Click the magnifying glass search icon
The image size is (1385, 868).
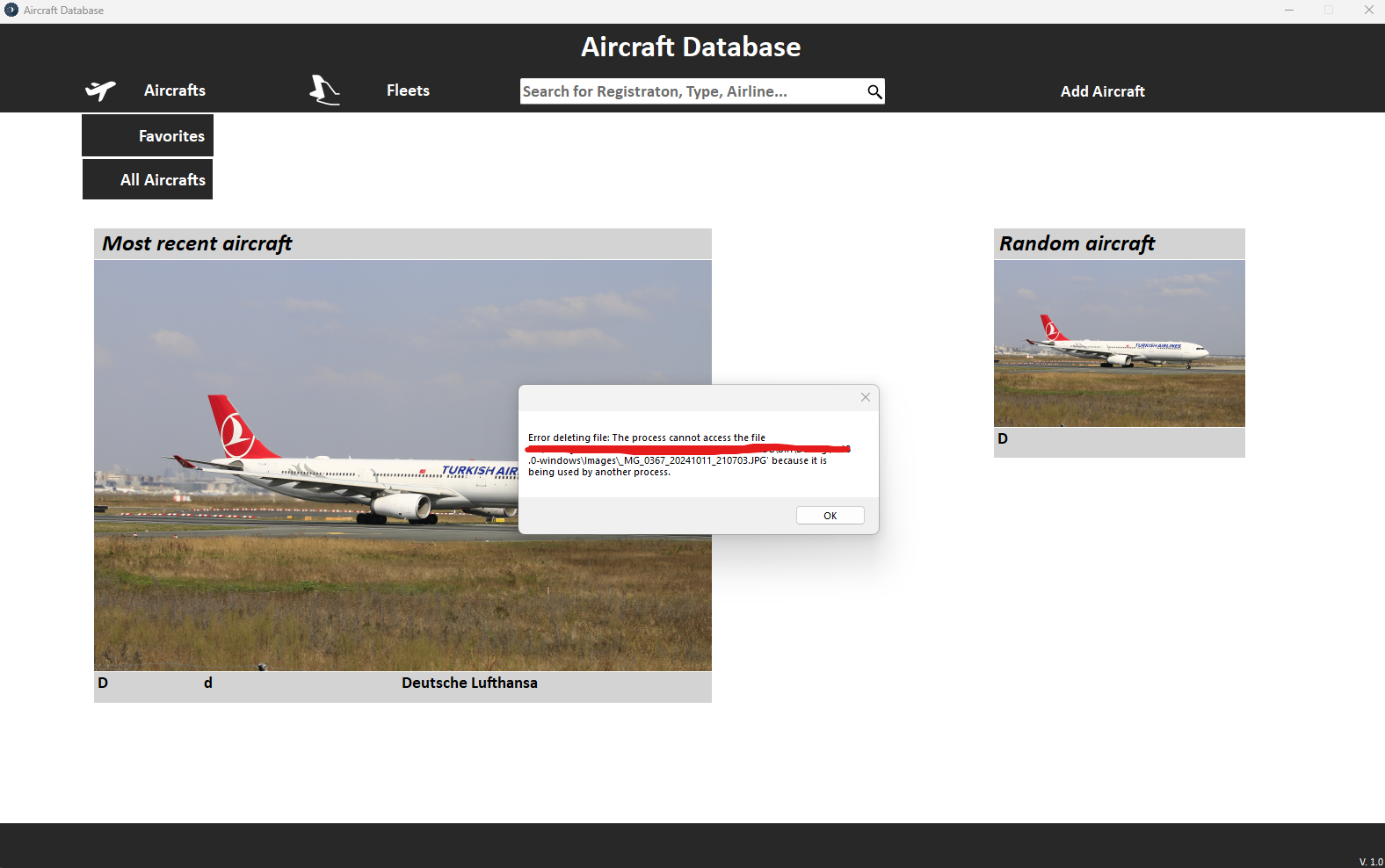coord(874,91)
